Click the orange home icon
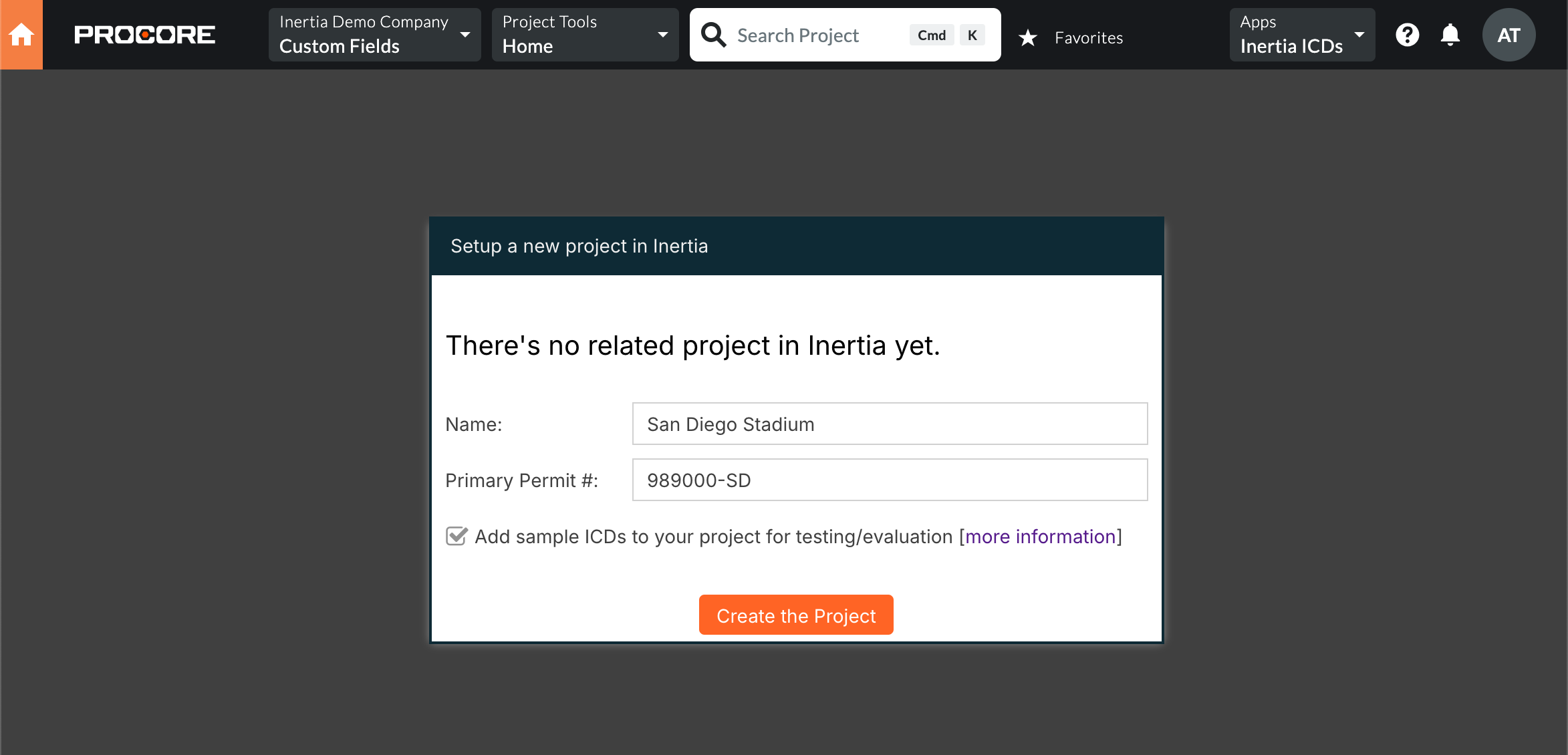Viewport: 1568px width, 755px height. (21, 35)
